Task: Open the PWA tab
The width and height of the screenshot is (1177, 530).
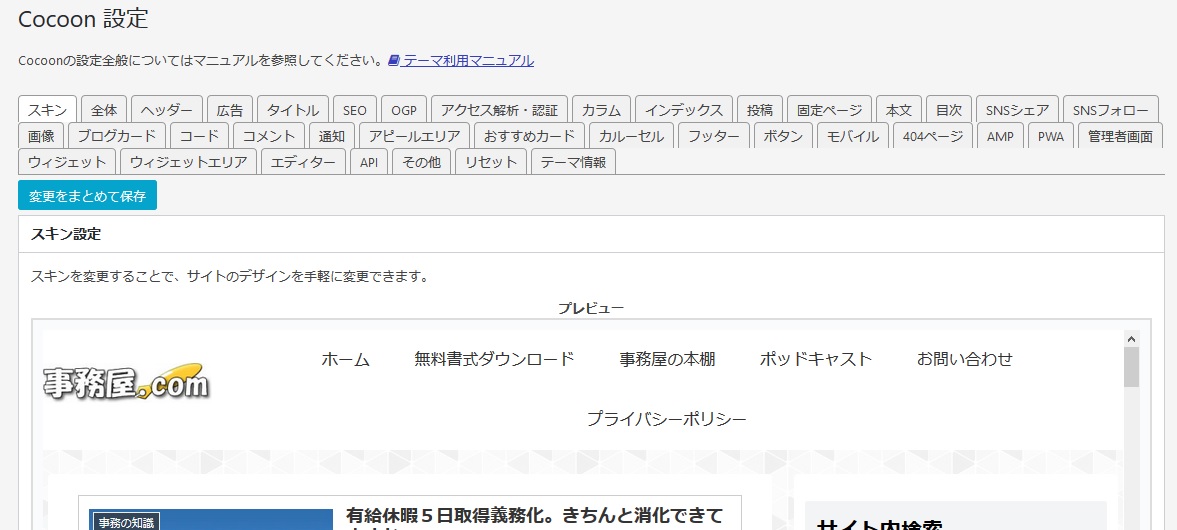Action: (1051, 136)
